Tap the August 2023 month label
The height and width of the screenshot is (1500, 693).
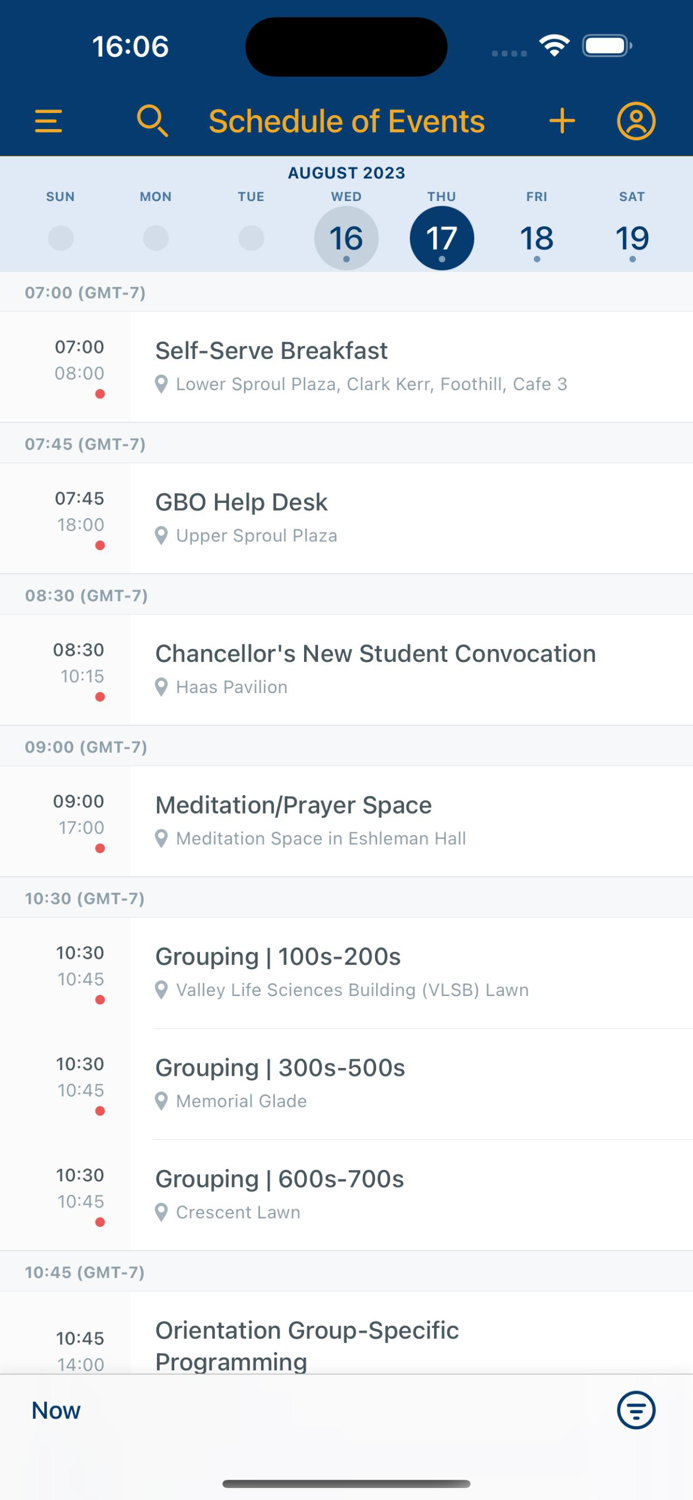[346, 172]
